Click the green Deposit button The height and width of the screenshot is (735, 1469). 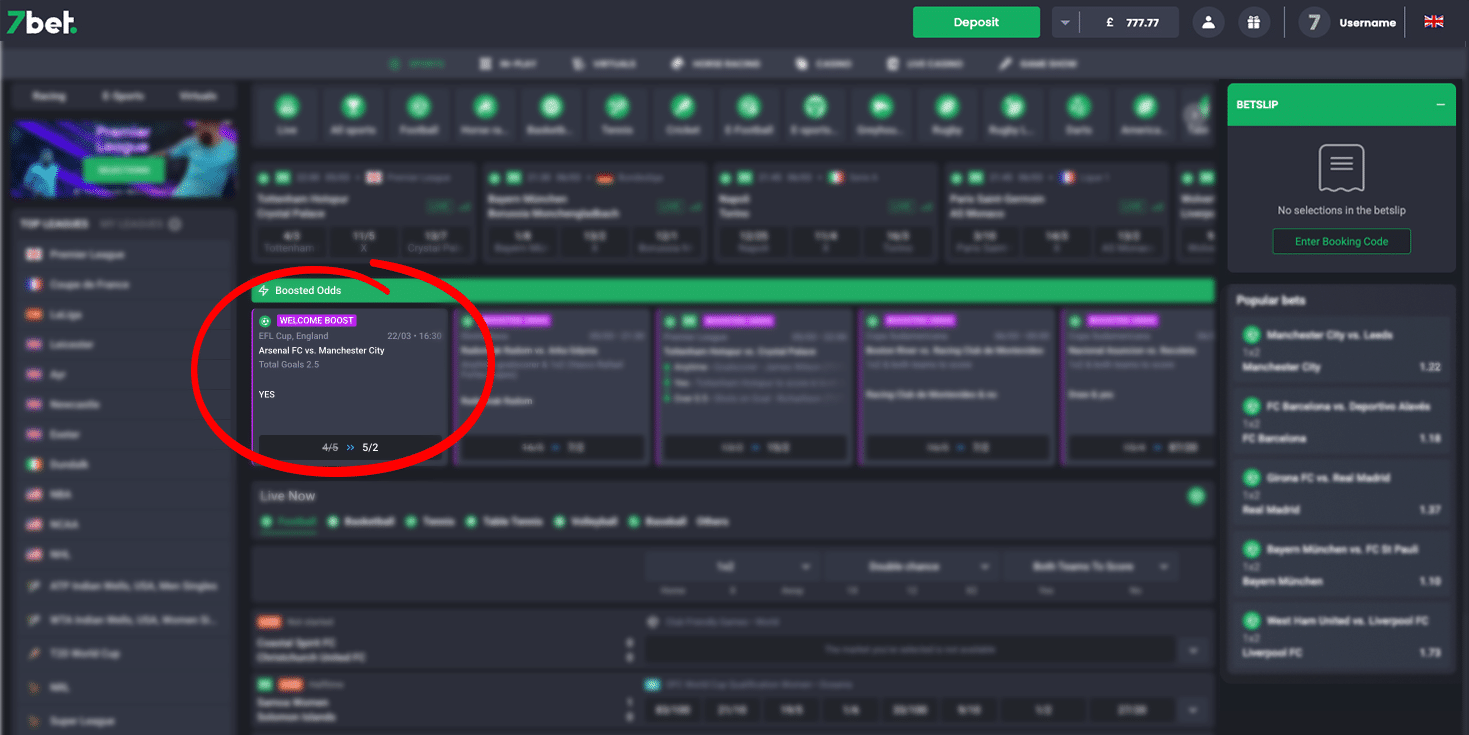tap(976, 22)
